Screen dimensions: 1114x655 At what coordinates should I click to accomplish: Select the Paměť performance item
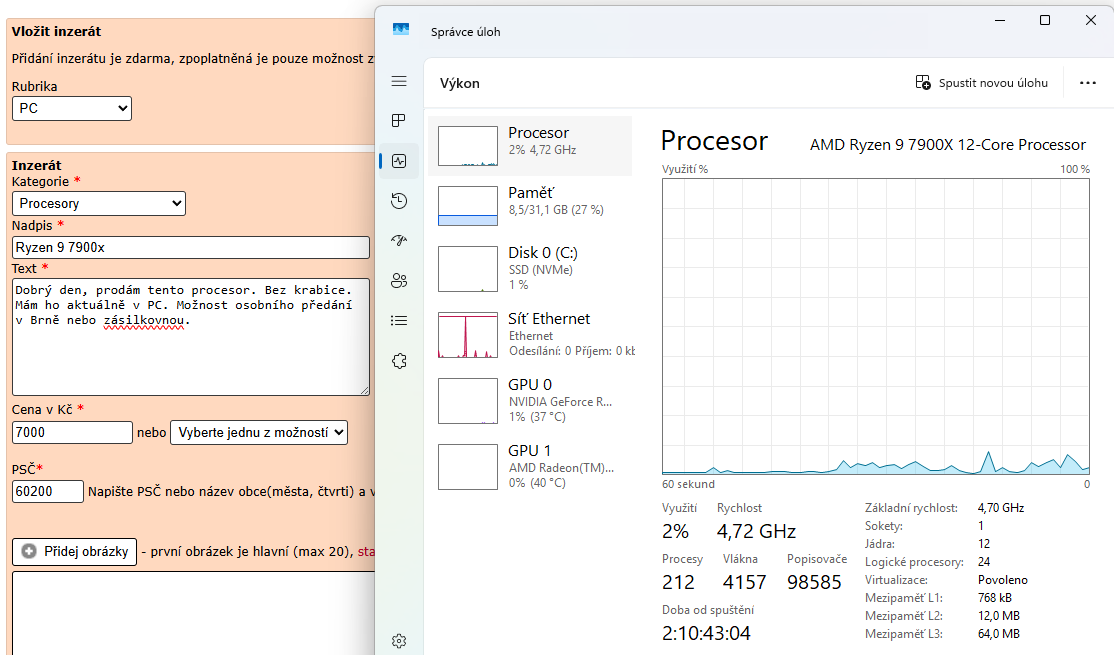(x=530, y=205)
